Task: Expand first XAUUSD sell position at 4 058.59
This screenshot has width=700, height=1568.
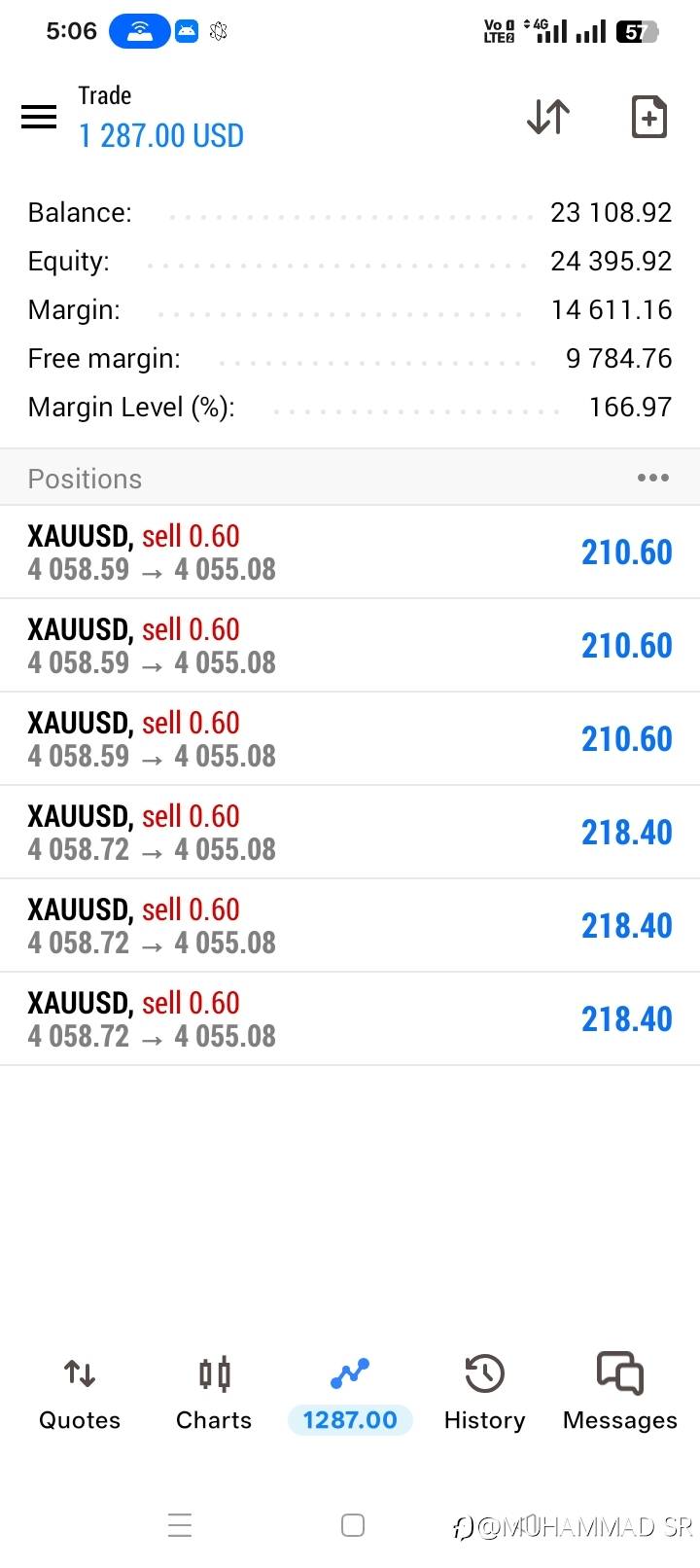Action: point(350,552)
